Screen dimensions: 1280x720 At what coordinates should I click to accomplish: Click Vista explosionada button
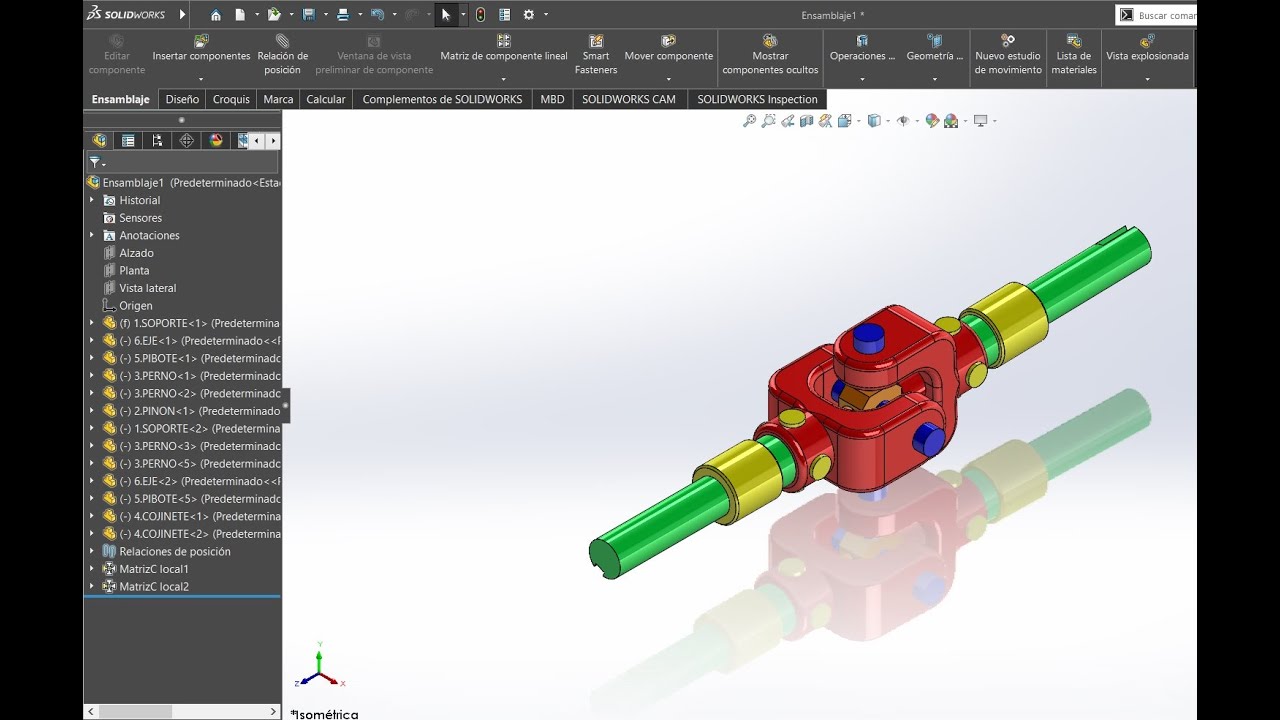point(1147,49)
